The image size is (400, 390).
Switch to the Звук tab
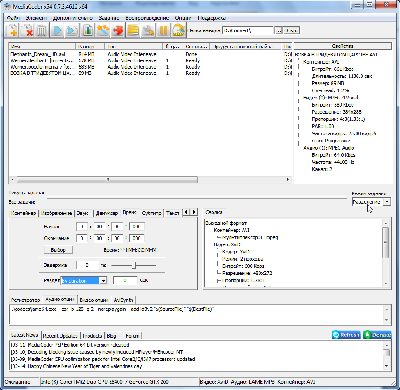coord(83,213)
